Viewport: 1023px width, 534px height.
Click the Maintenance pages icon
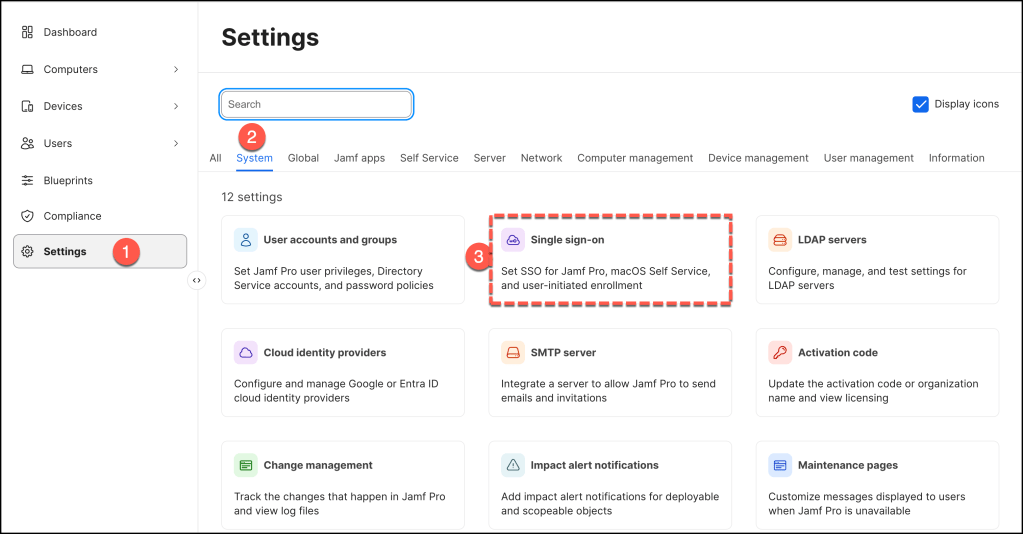pyautogui.click(x=780, y=465)
